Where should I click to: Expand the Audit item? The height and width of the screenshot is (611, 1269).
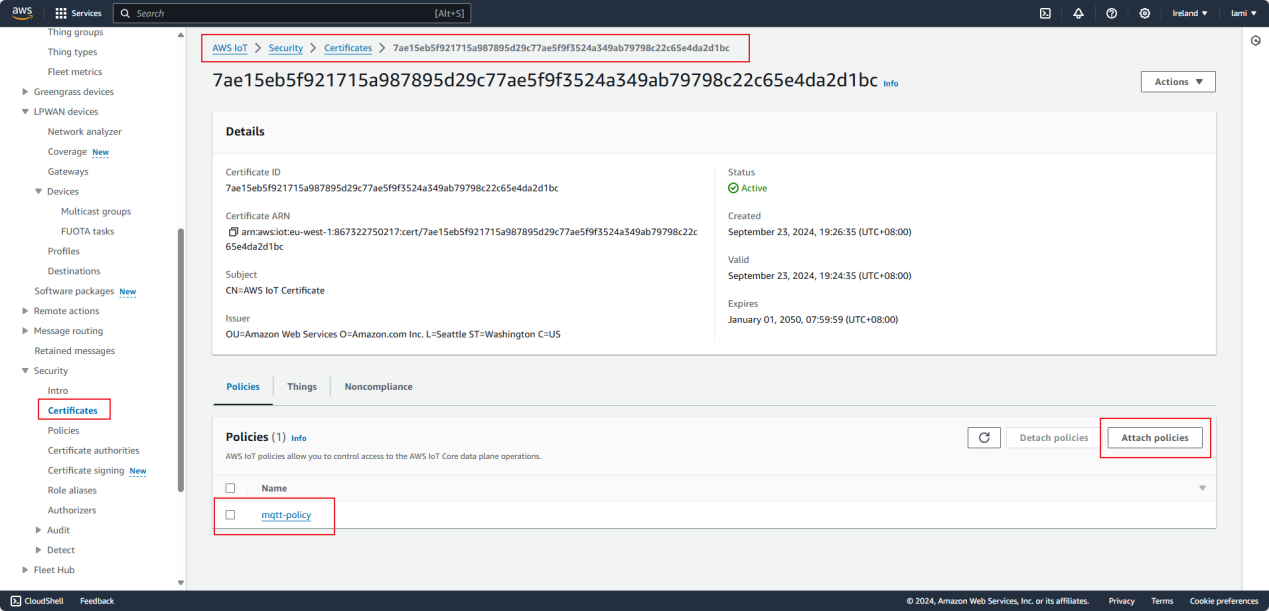coord(39,530)
